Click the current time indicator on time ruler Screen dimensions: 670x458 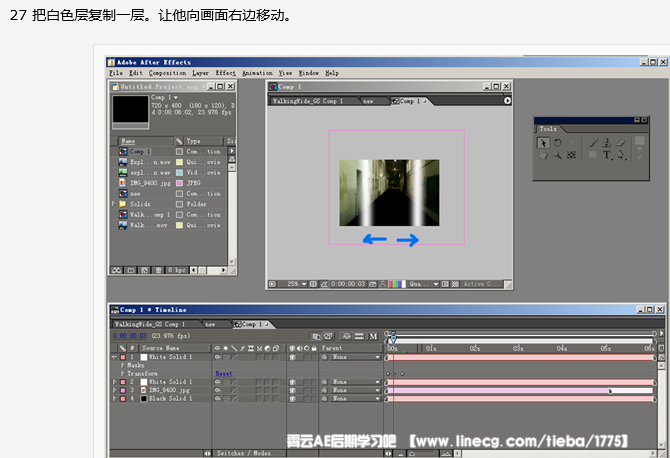pyautogui.click(x=393, y=339)
